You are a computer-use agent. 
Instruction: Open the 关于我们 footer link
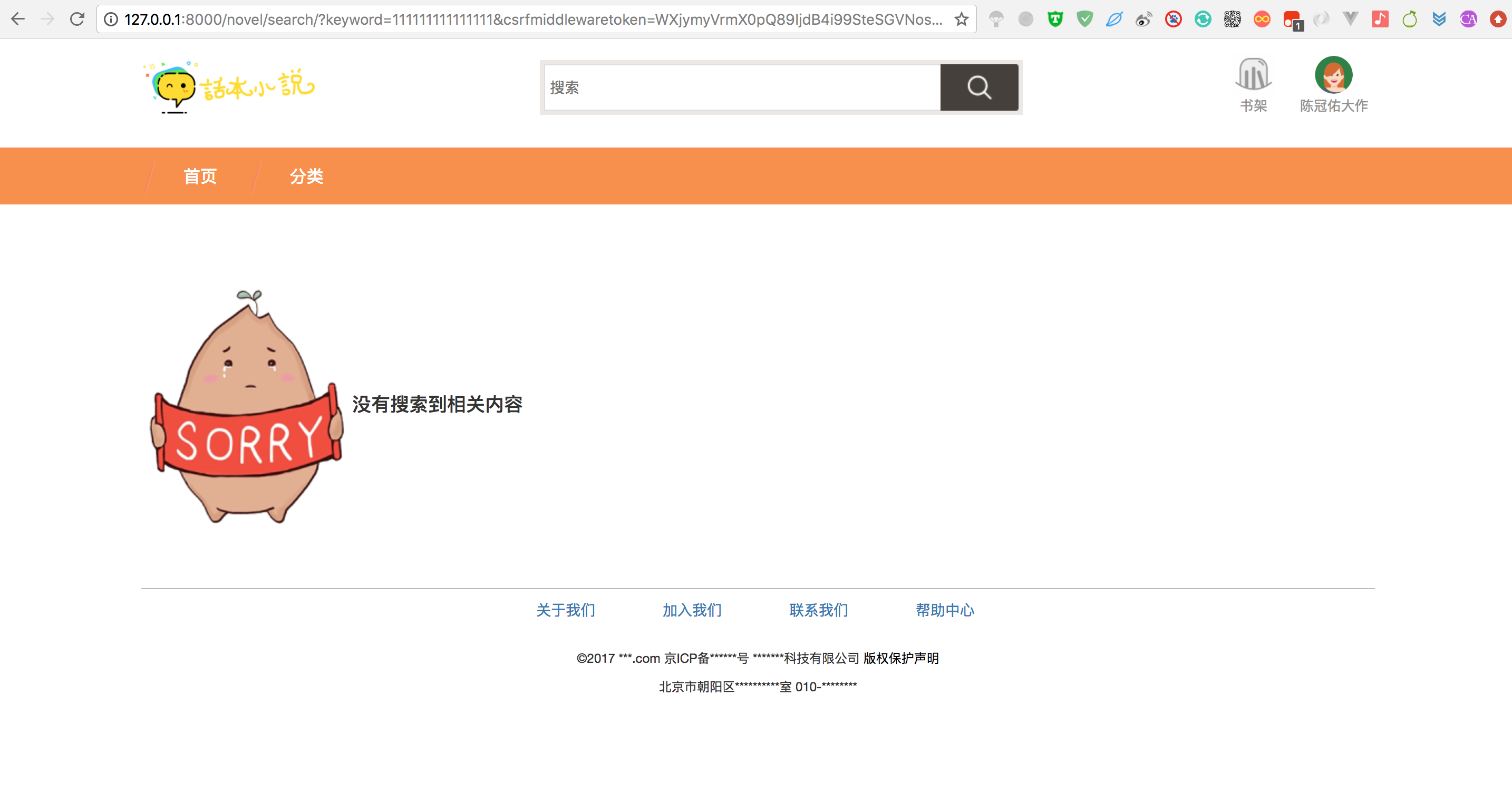tap(565, 610)
